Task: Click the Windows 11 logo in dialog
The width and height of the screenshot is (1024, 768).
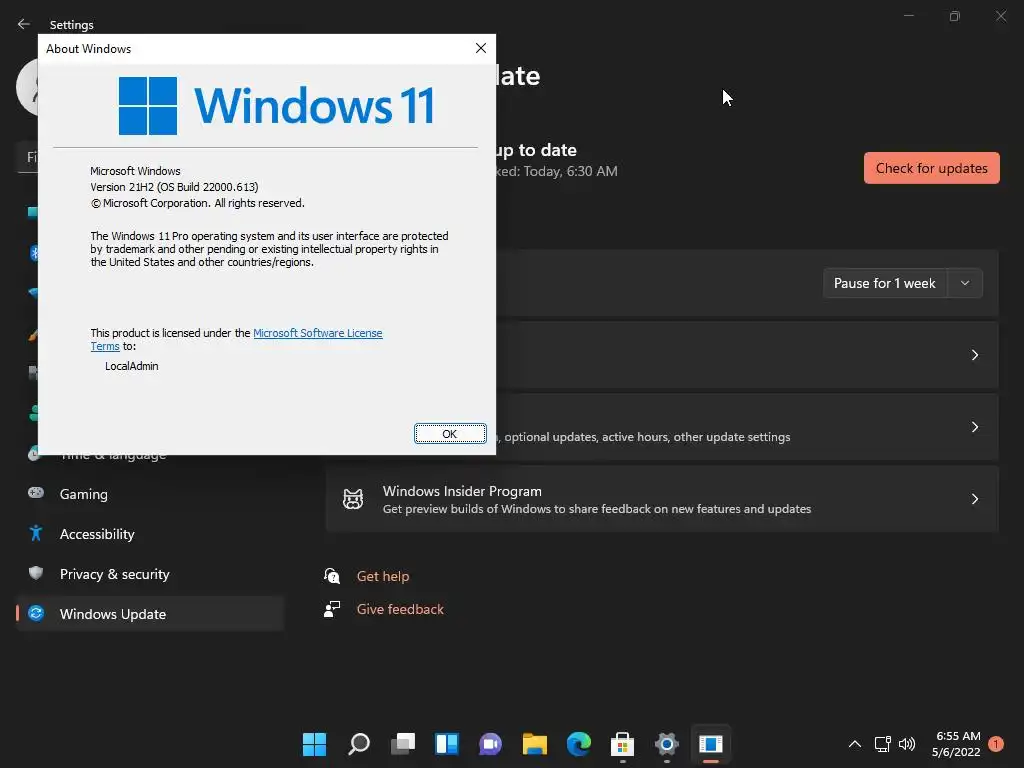Action: (276, 106)
